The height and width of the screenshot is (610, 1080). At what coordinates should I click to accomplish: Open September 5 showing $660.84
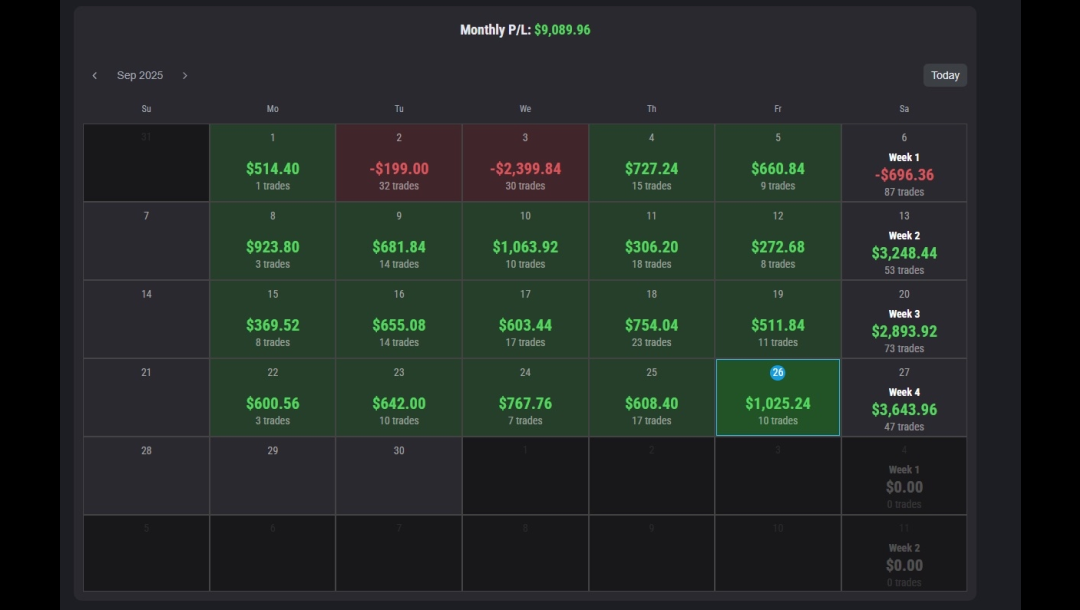[x=778, y=163]
